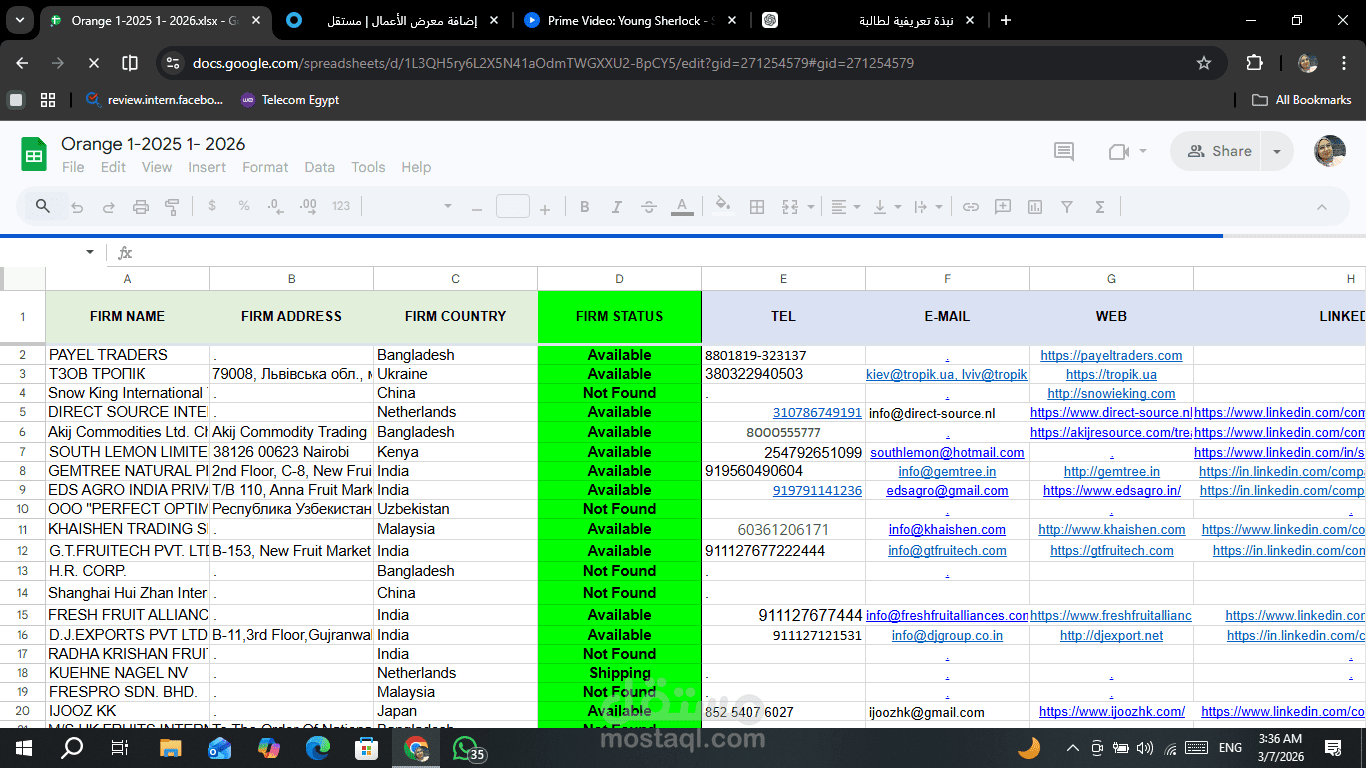This screenshot has height=768, width=1366.
Task: Open horizontal align dropdown
Action: click(846, 207)
